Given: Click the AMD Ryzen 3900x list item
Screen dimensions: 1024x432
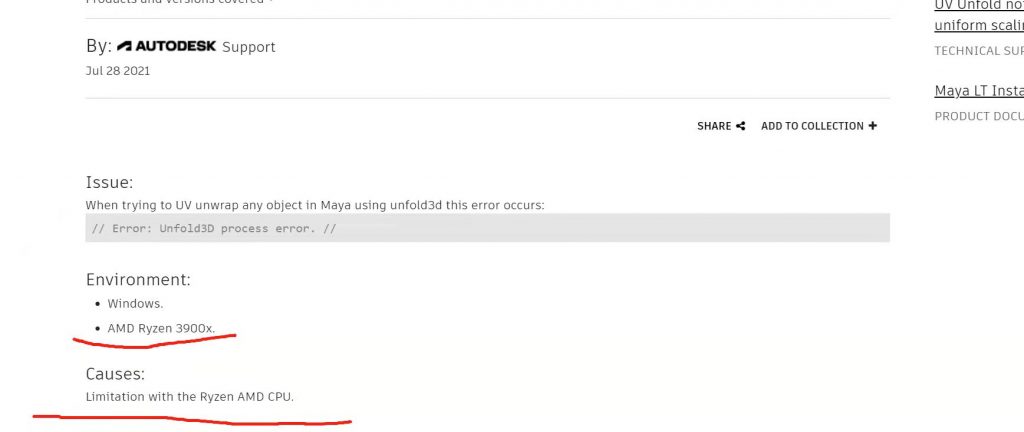Looking at the screenshot, I should tap(161, 328).
